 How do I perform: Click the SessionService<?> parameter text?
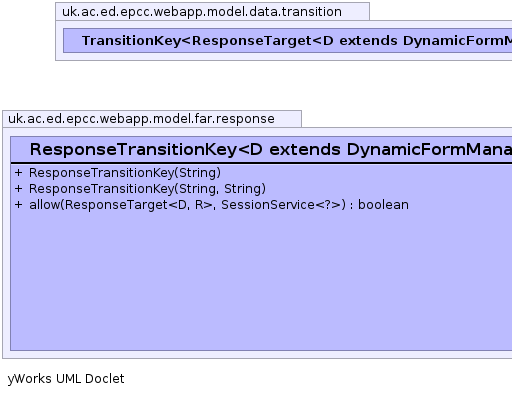click(x=283, y=205)
